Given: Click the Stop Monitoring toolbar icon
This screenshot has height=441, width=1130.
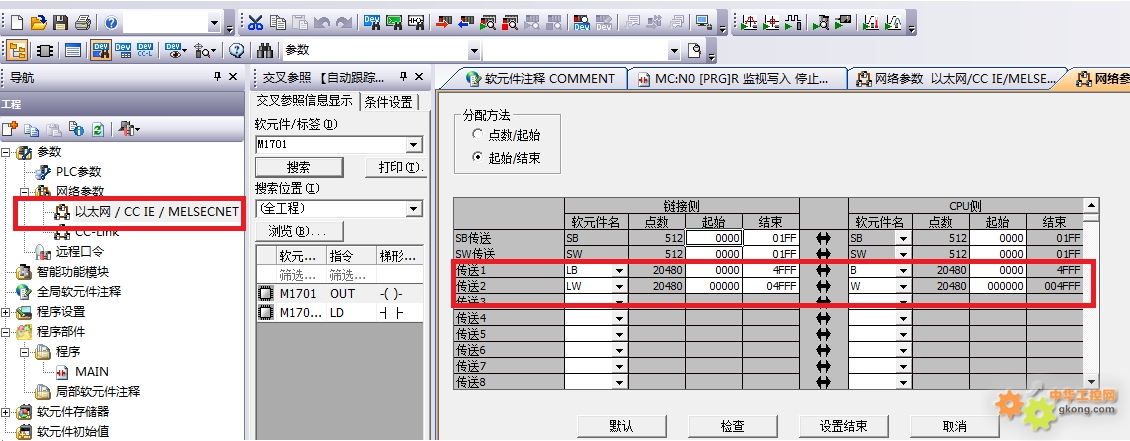Looking at the screenshot, I should [x=510, y=22].
